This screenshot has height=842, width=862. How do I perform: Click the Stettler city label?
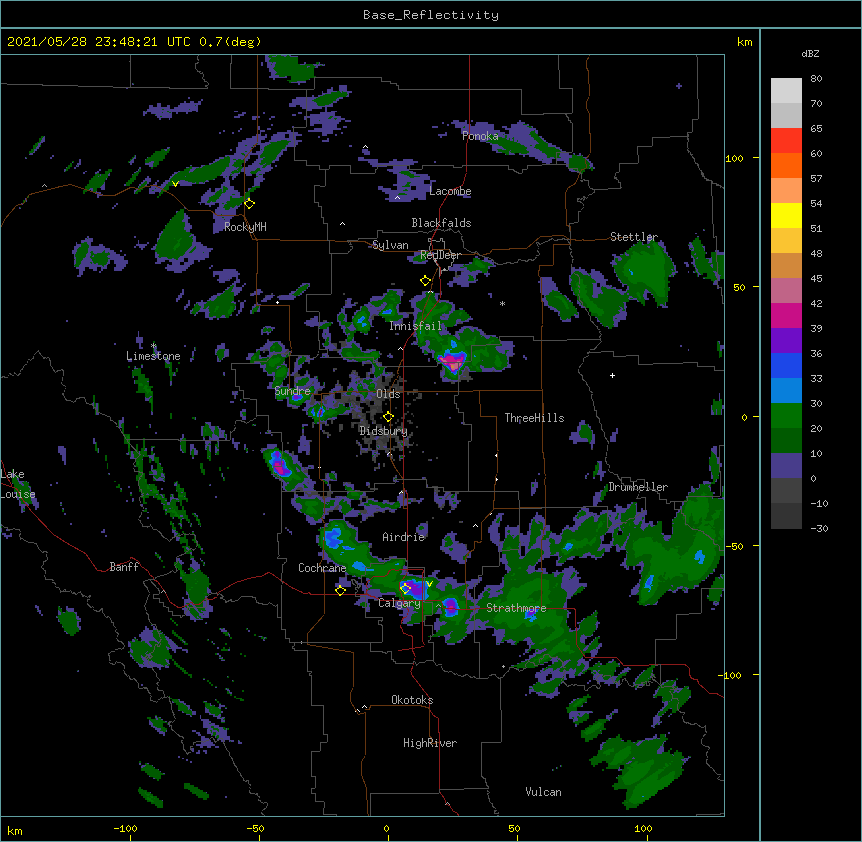(x=634, y=237)
